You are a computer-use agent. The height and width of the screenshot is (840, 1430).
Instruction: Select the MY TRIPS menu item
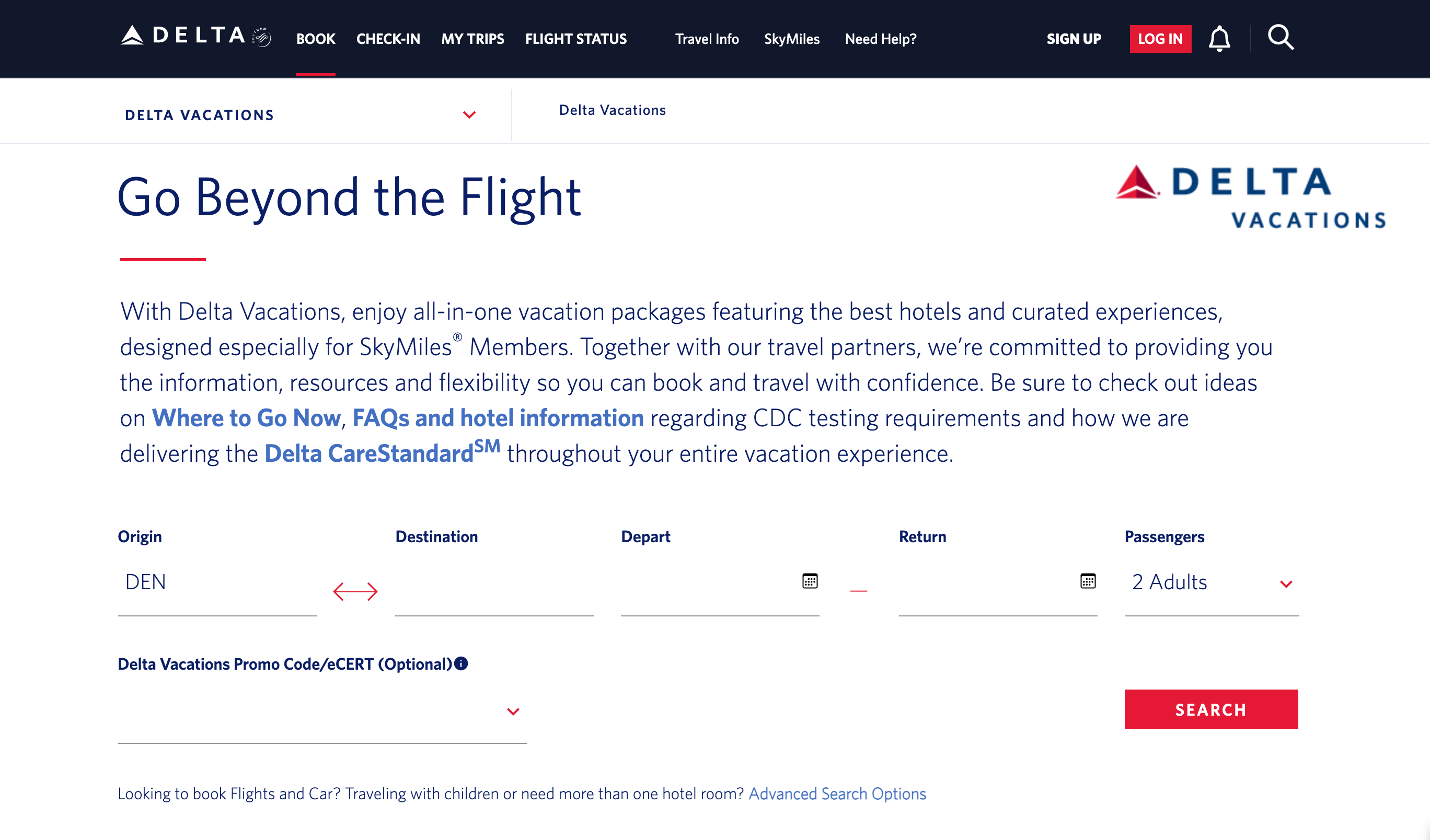coord(473,39)
